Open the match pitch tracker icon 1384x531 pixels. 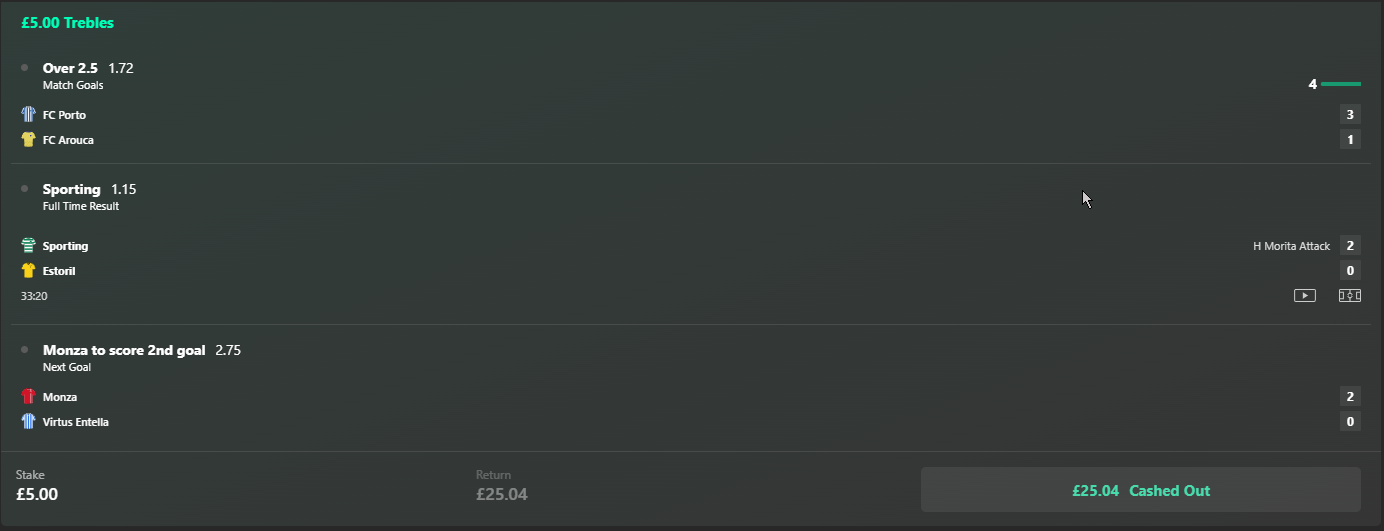pyautogui.click(x=1350, y=295)
